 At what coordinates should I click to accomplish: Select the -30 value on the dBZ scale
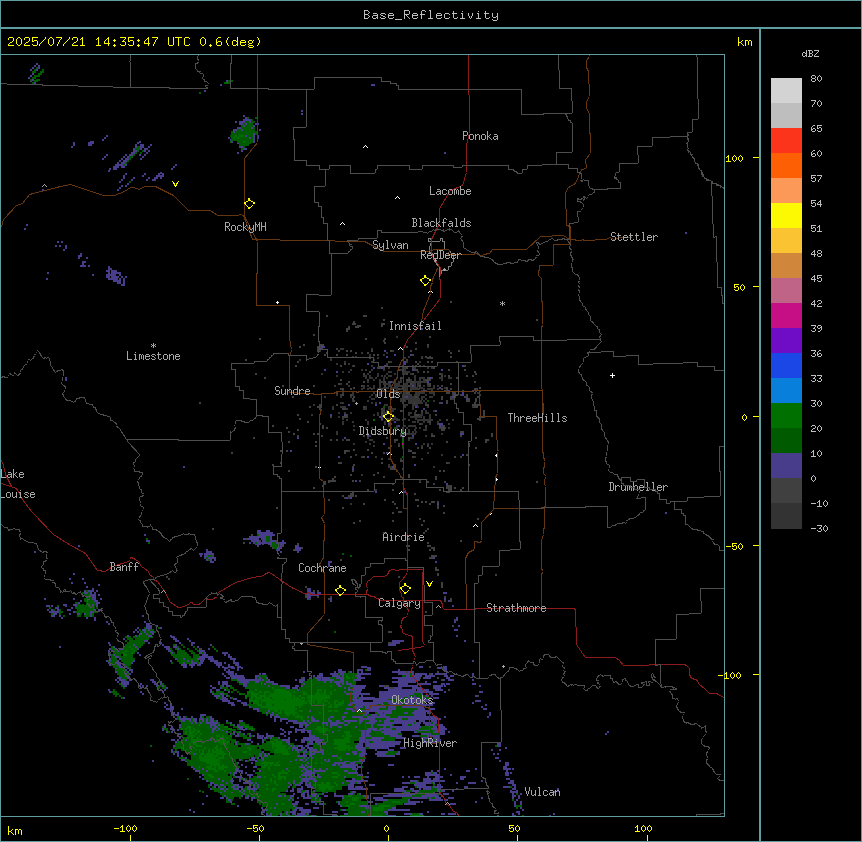point(819,528)
